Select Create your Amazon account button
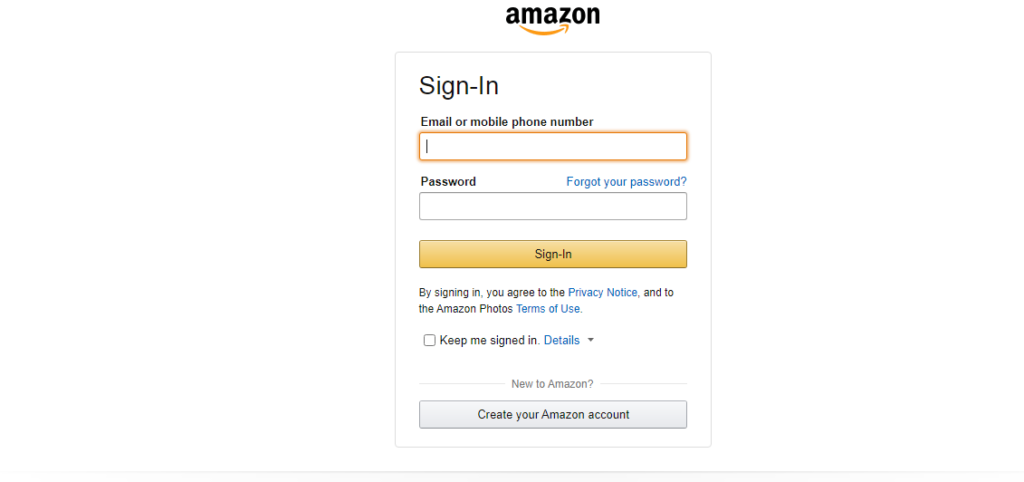Screen dimensions: 1024x482 (x=552, y=415)
